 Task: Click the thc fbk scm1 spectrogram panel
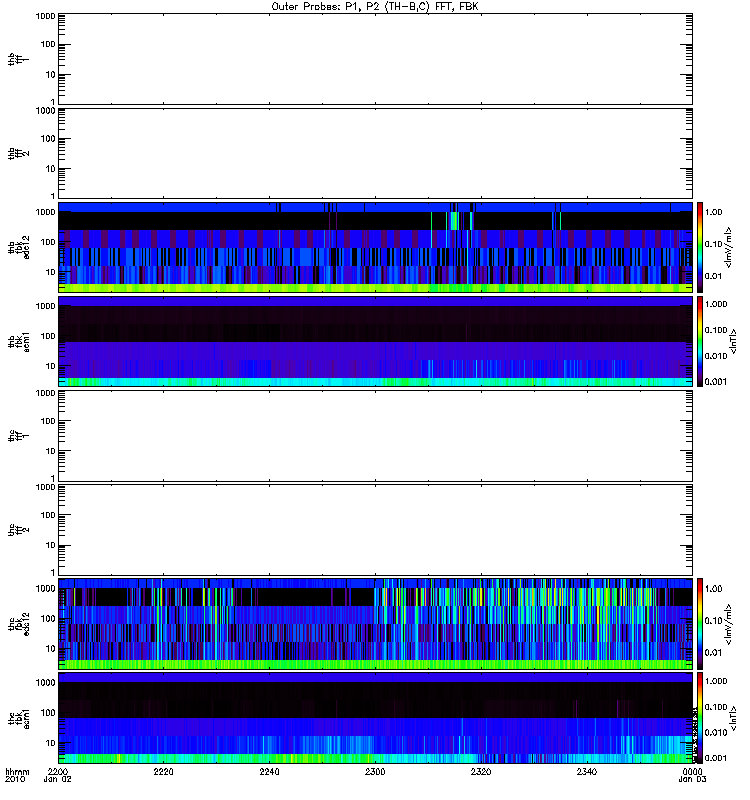(x=375, y=718)
